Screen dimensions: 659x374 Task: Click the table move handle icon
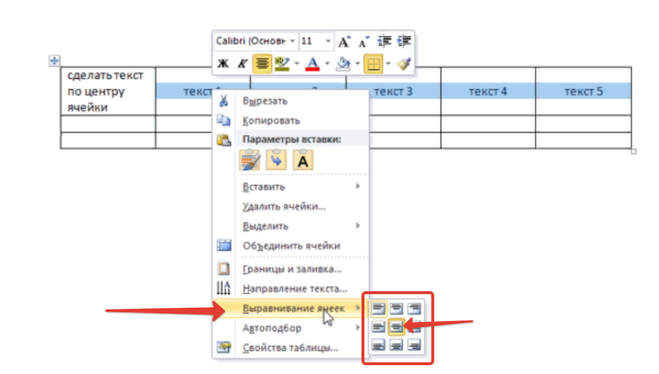click(x=54, y=61)
